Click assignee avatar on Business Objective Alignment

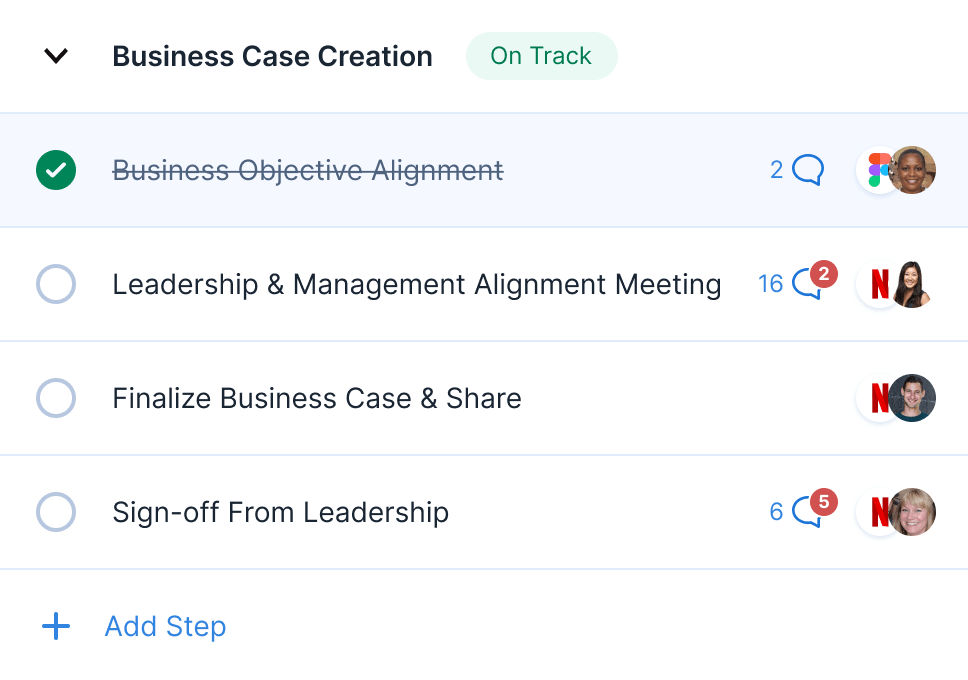[914, 170]
